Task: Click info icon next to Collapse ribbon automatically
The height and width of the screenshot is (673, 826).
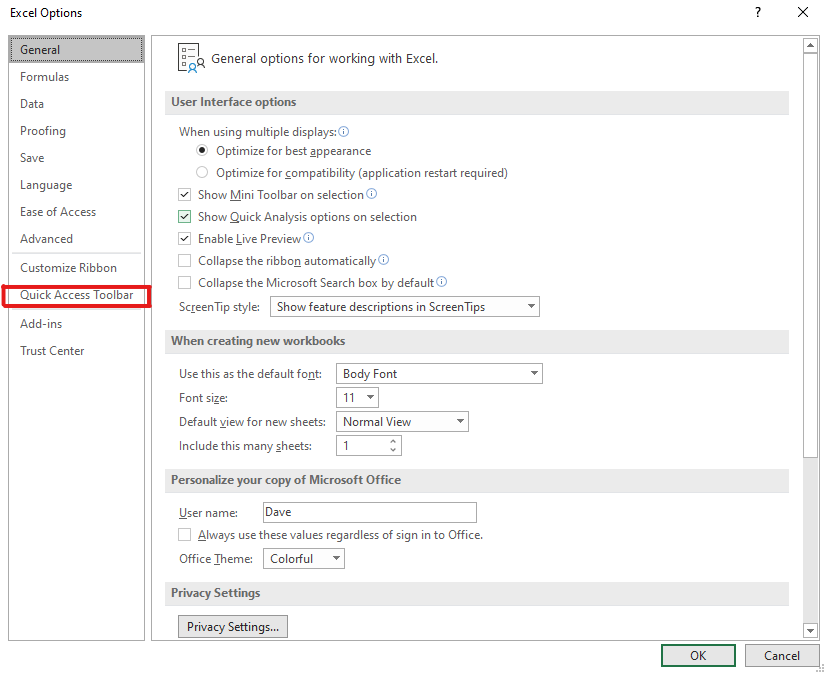Action: coord(384,260)
